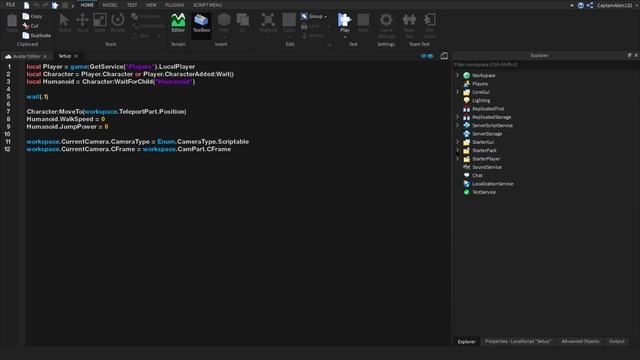The height and width of the screenshot is (360, 640).
Task: Switch to the SCRIPT MENU tab
Action: (x=207, y=5)
